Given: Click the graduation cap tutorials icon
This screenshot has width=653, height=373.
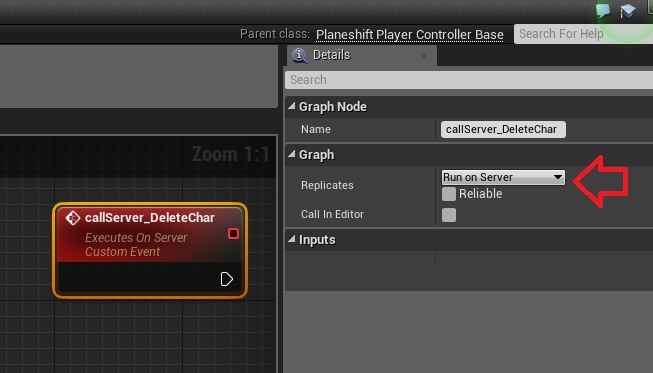Looking at the screenshot, I should pos(628,11).
